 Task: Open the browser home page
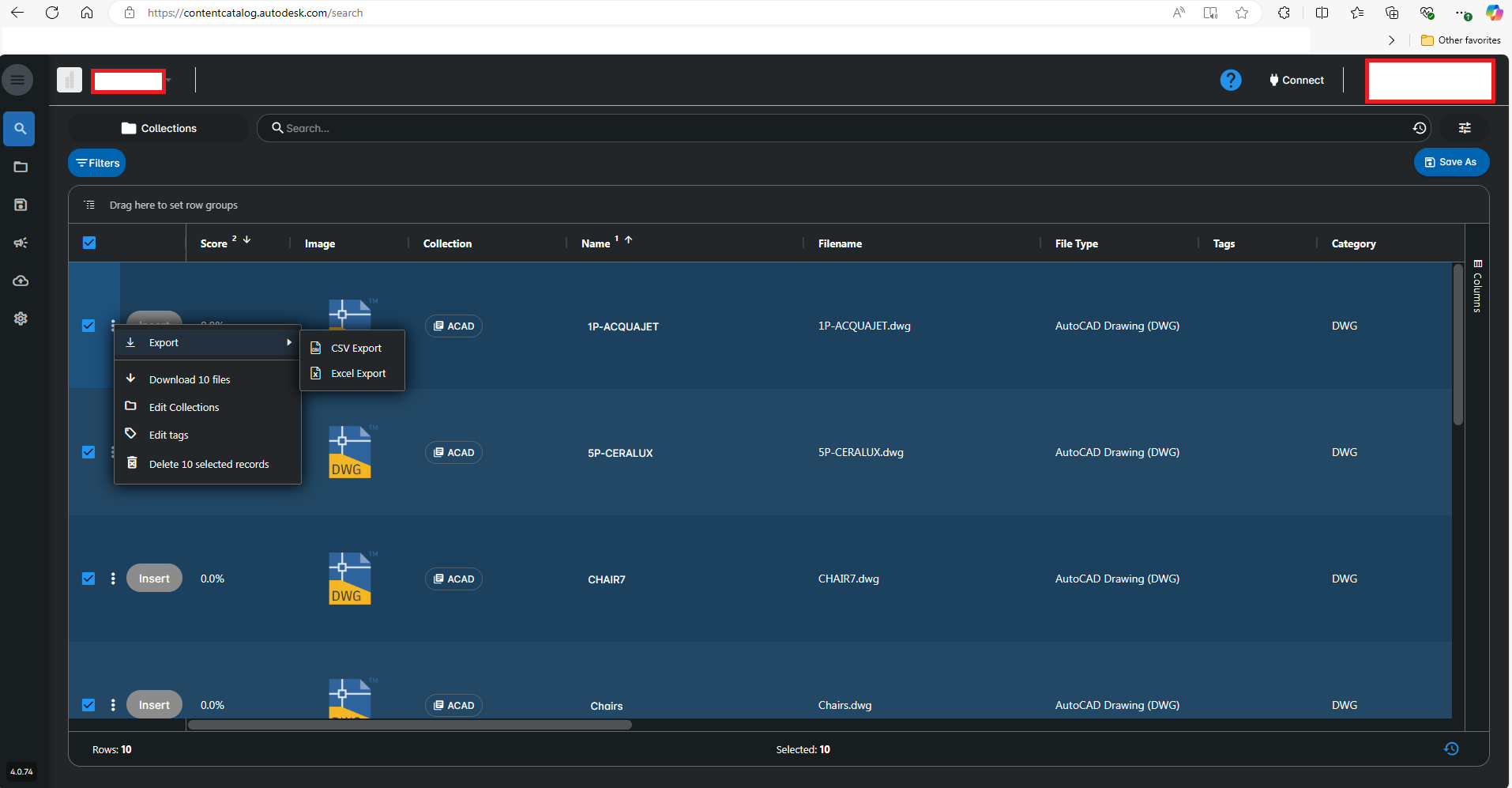(87, 13)
